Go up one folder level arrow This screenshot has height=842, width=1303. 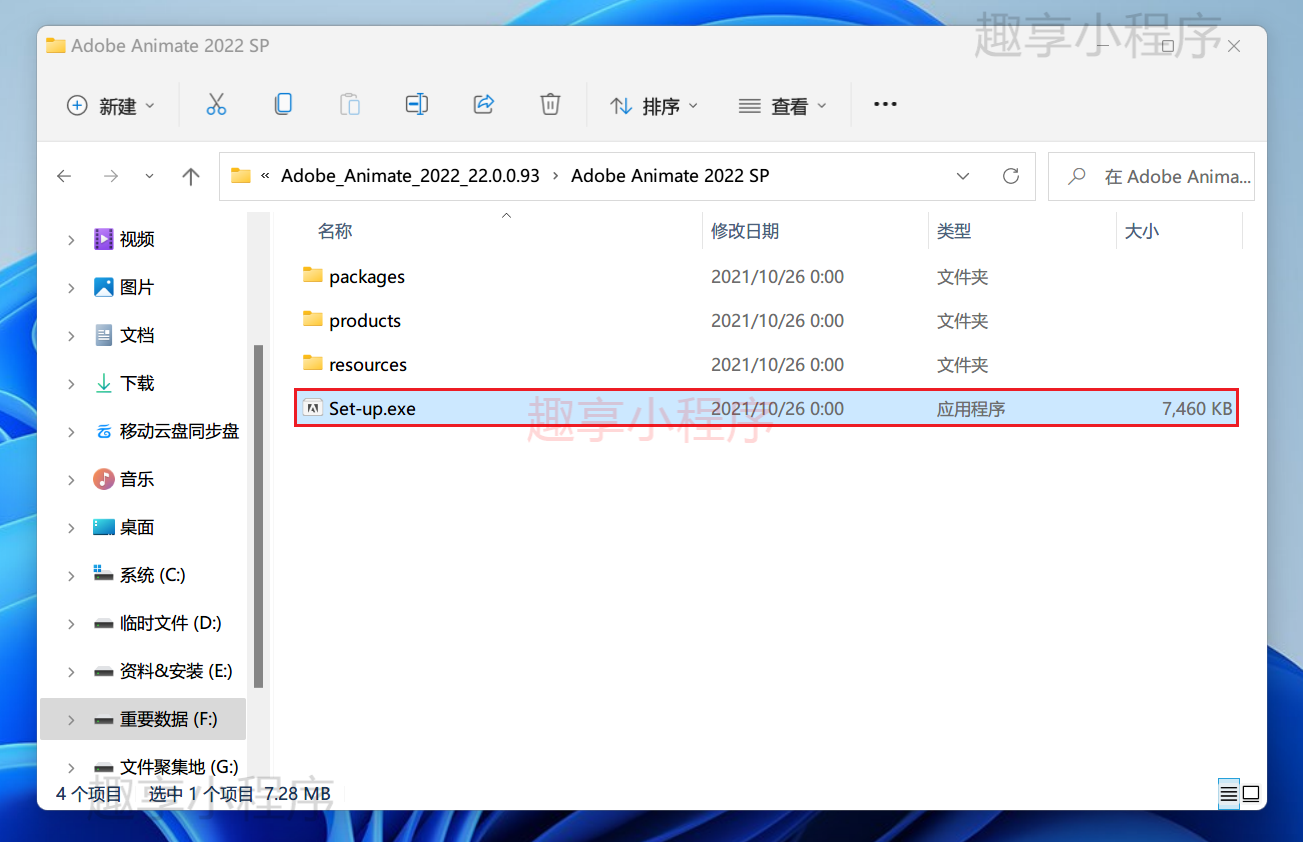pyautogui.click(x=191, y=176)
